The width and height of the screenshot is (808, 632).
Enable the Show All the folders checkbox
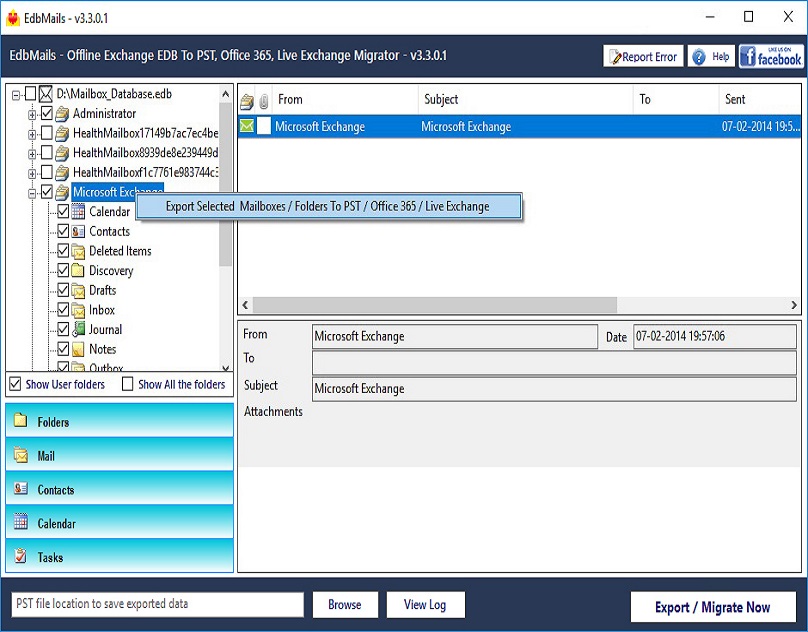pos(129,383)
